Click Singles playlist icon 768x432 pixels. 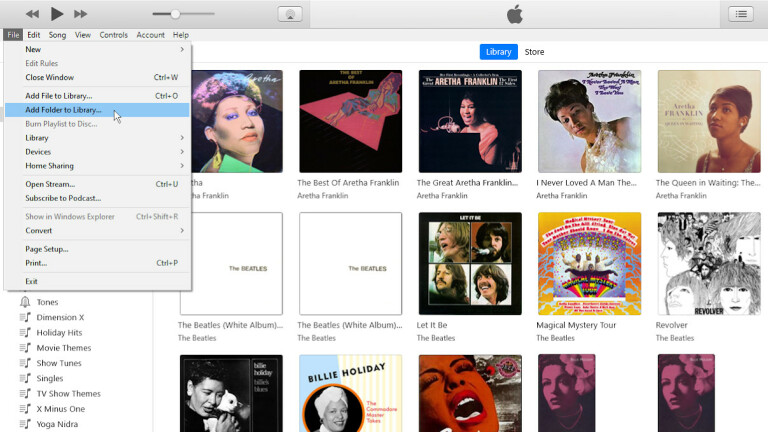point(25,378)
